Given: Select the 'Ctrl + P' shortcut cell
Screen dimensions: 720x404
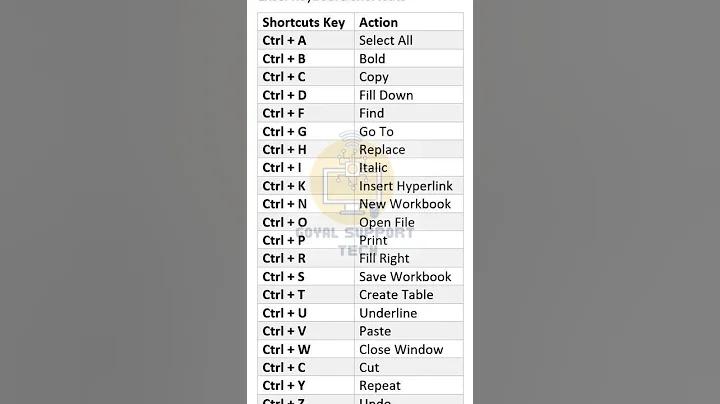Looking at the screenshot, I should pos(306,240).
